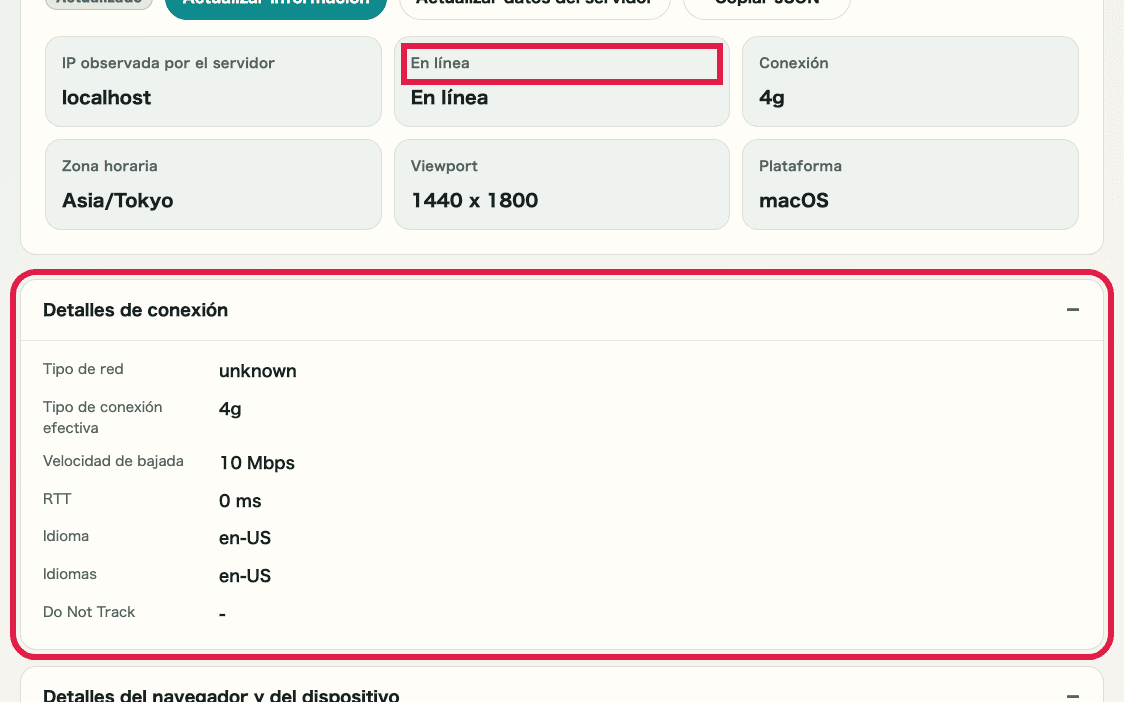Click the Actualizado status button
This screenshot has width=1124, height=702.
(98, 5)
